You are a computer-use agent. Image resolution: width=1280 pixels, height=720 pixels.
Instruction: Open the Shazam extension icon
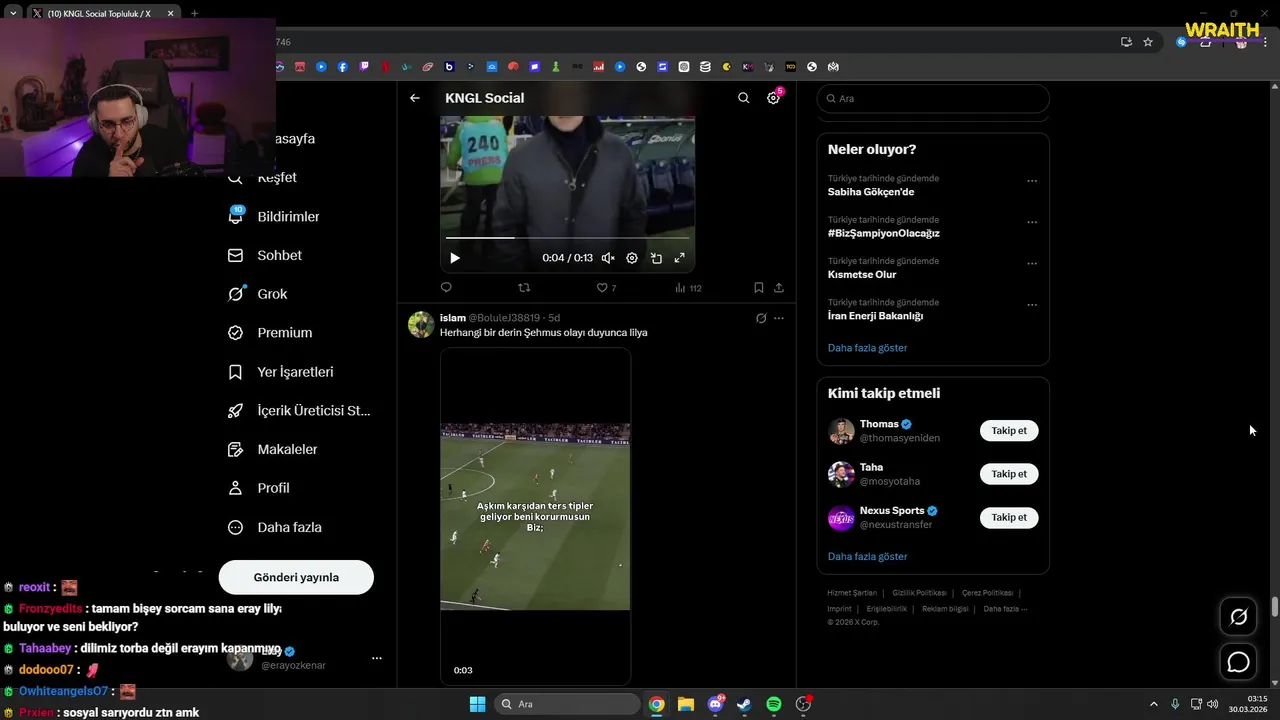coord(1182,42)
